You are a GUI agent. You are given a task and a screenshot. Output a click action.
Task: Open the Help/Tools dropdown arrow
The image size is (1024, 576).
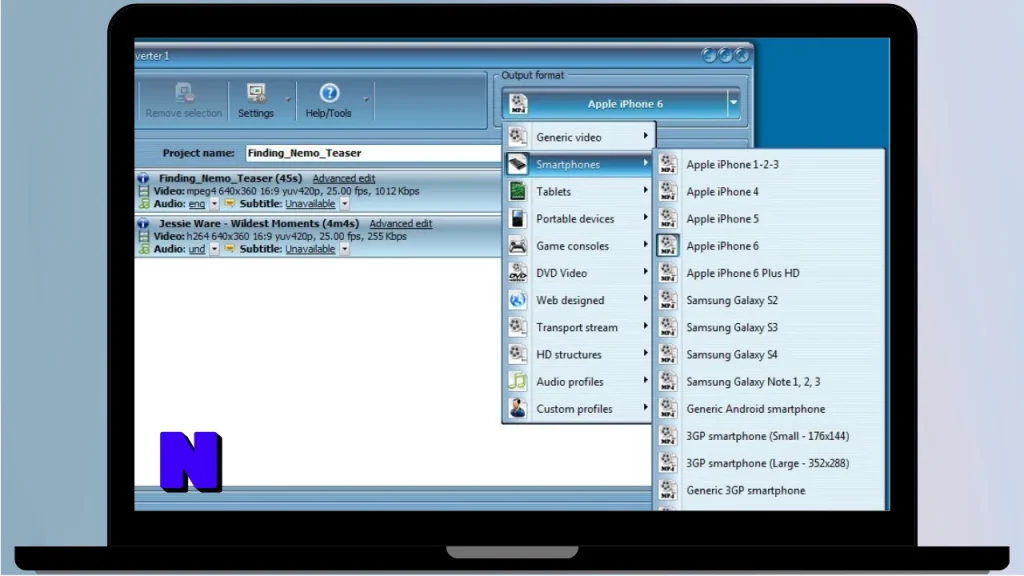point(366,100)
